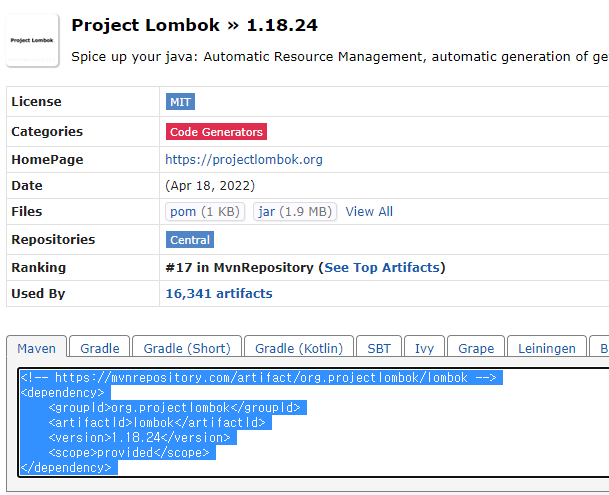609x495 pixels.
Task: Click the HomePage row label
Action: point(47,160)
